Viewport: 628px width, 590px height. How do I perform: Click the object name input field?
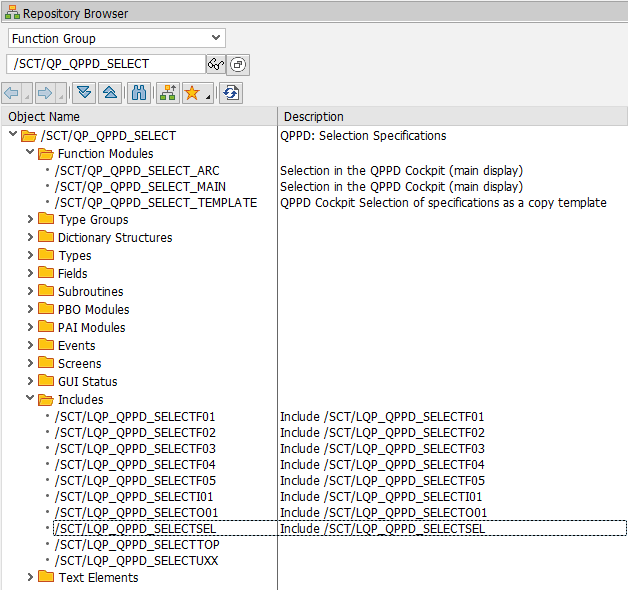(x=105, y=64)
